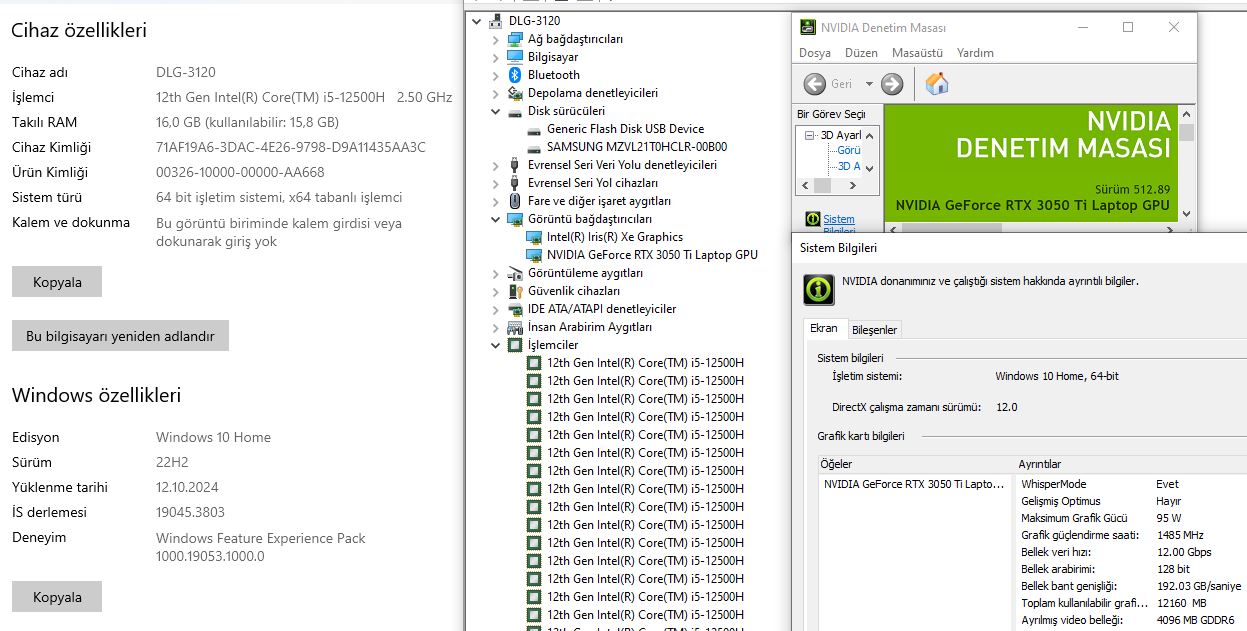Click the Fare ve diğer işaret aygıtları mouse icon

(515, 201)
